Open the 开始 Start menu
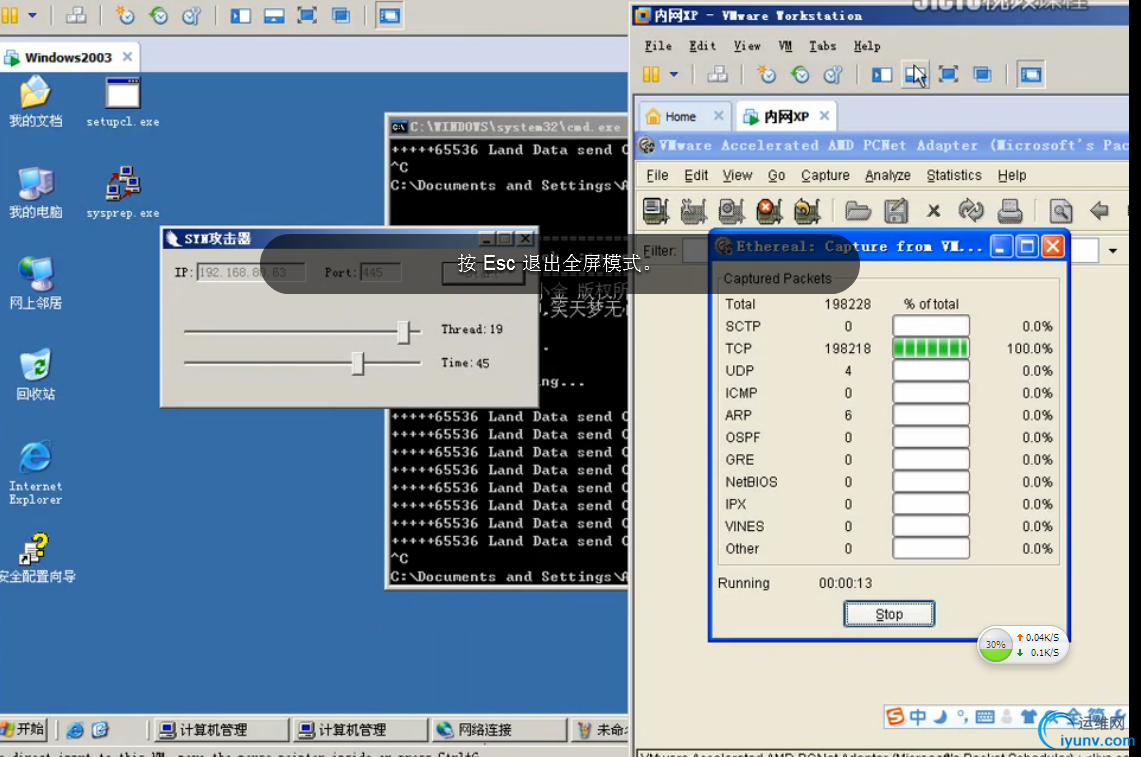Viewport: 1141px width, 757px height. tap(23, 729)
